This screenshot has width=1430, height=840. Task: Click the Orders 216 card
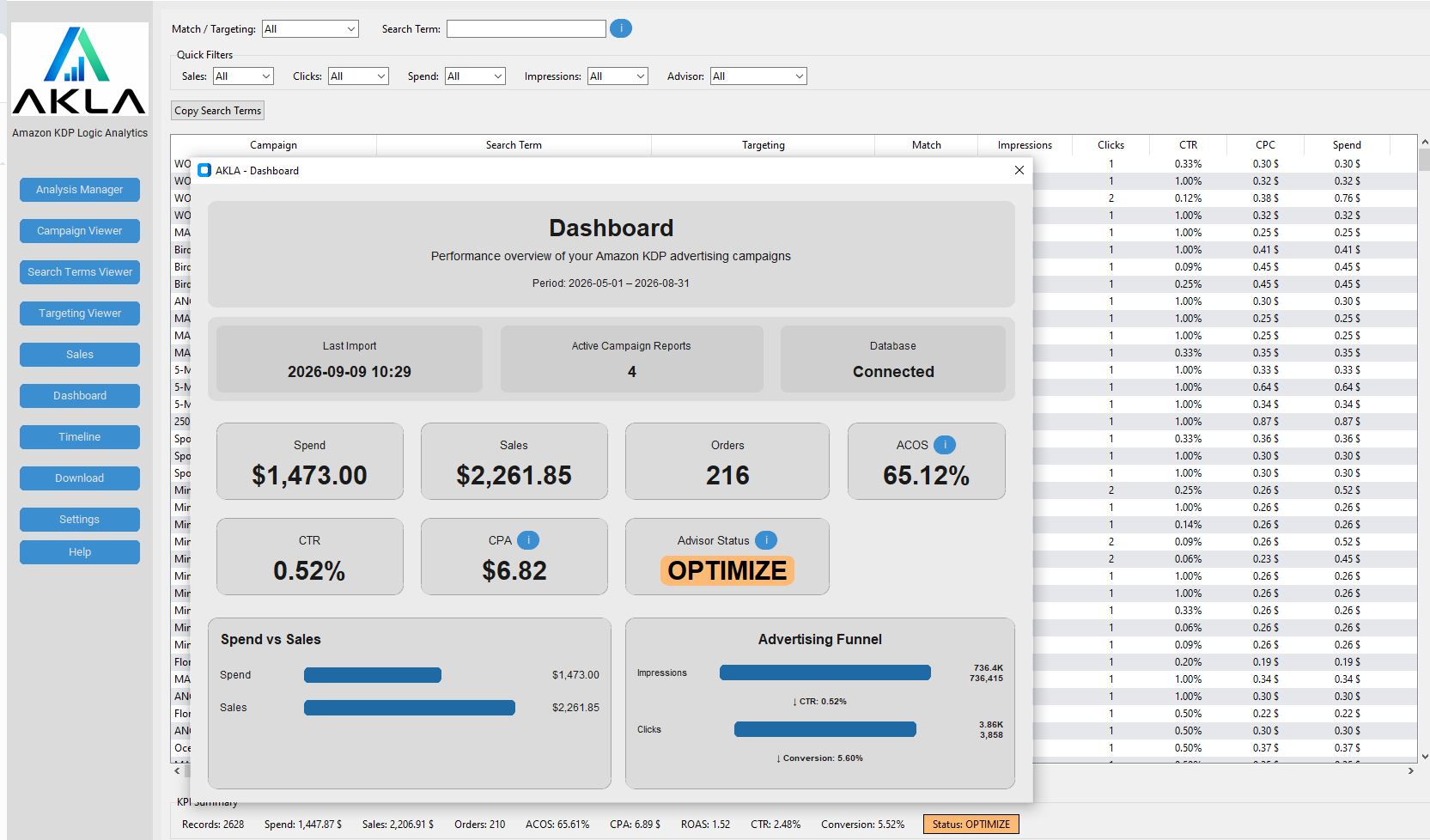coord(727,461)
